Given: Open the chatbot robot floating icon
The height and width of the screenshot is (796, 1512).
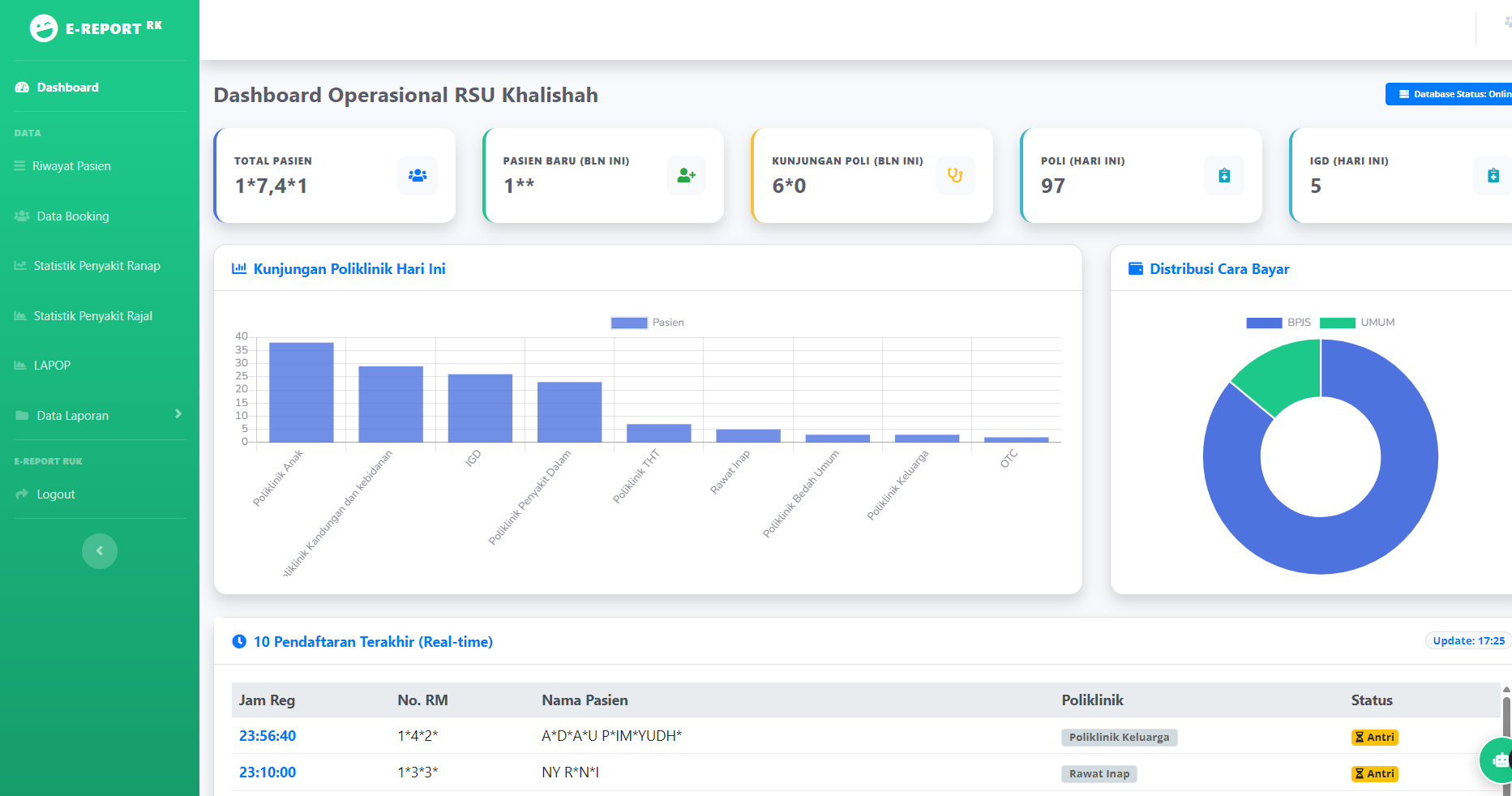Looking at the screenshot, I should 1500,760.
